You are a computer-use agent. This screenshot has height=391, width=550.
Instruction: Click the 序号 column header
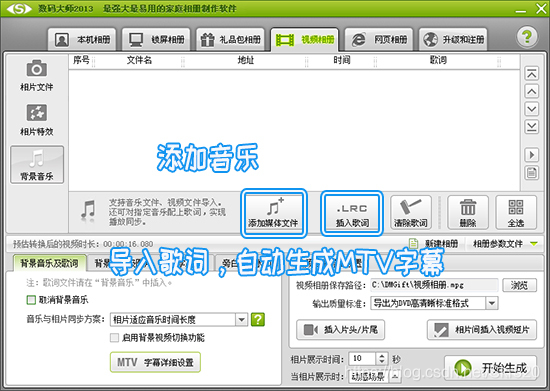pos(81,60)
